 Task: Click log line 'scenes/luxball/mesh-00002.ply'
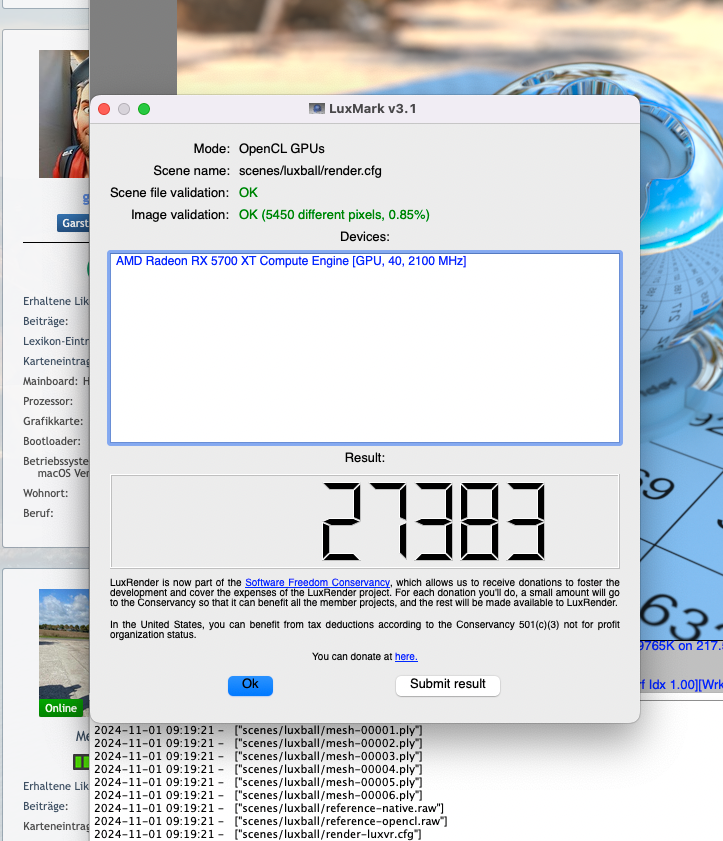coord(258,743)
